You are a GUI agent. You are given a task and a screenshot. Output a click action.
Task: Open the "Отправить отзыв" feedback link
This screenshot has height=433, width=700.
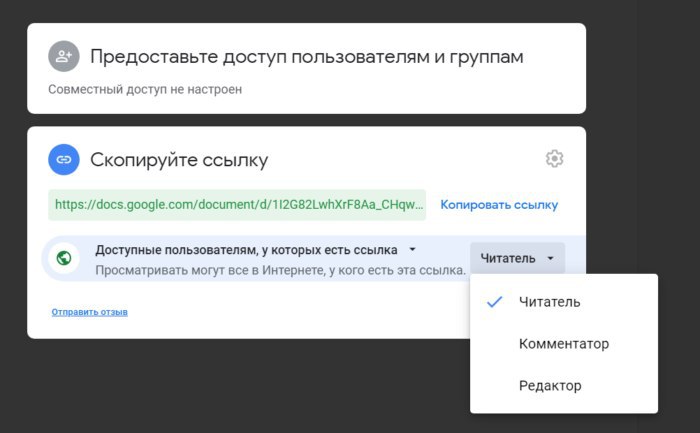90,312
